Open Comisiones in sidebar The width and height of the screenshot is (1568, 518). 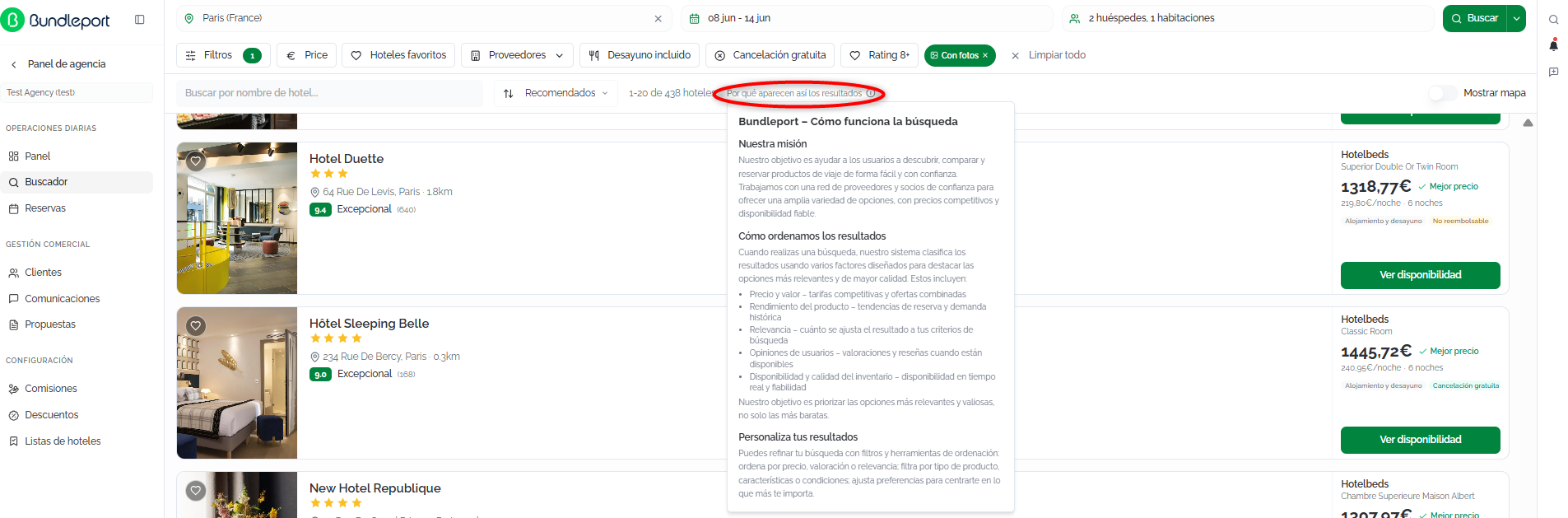coord(77,389)
